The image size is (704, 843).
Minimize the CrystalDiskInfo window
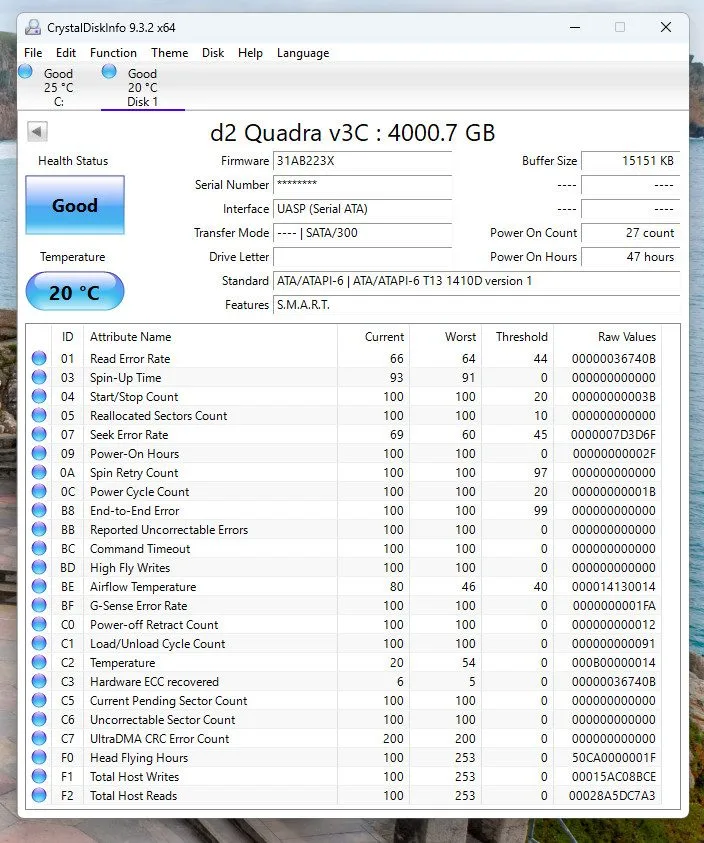[x=575, y=27]
